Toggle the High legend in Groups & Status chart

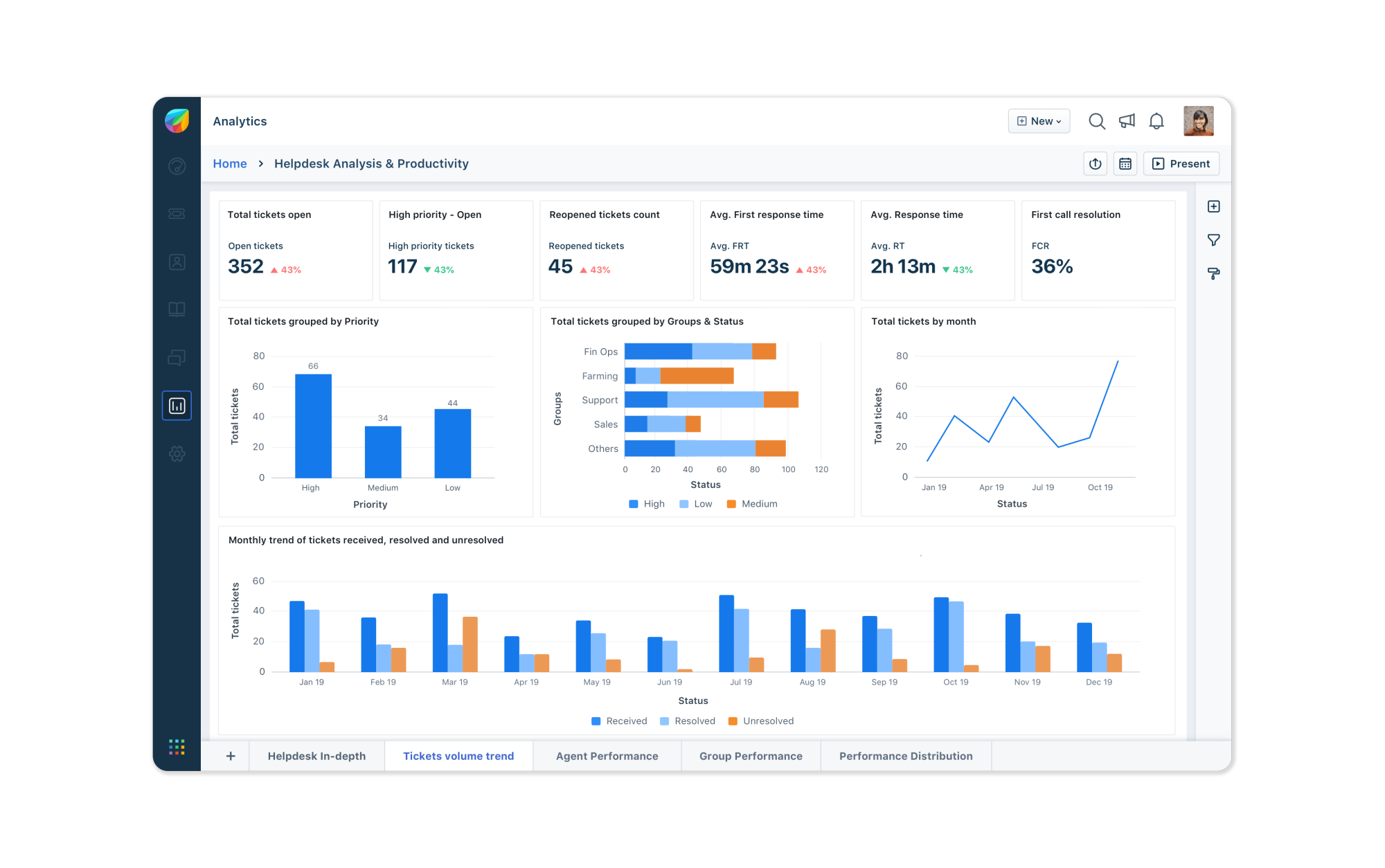[x=646, y=503]
